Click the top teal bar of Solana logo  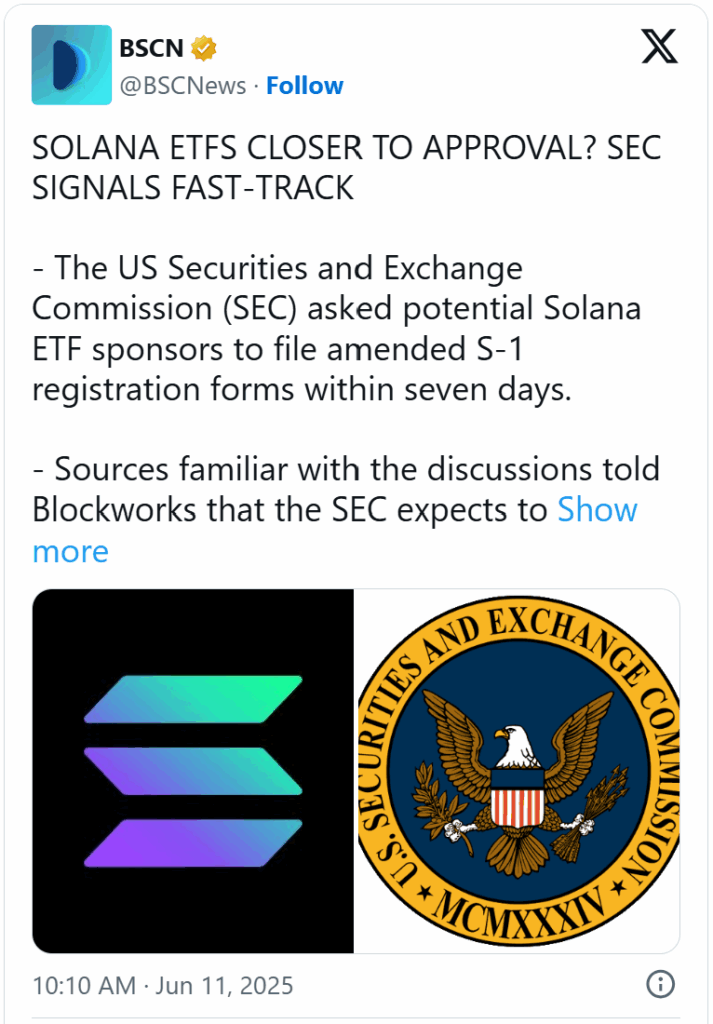193,699
